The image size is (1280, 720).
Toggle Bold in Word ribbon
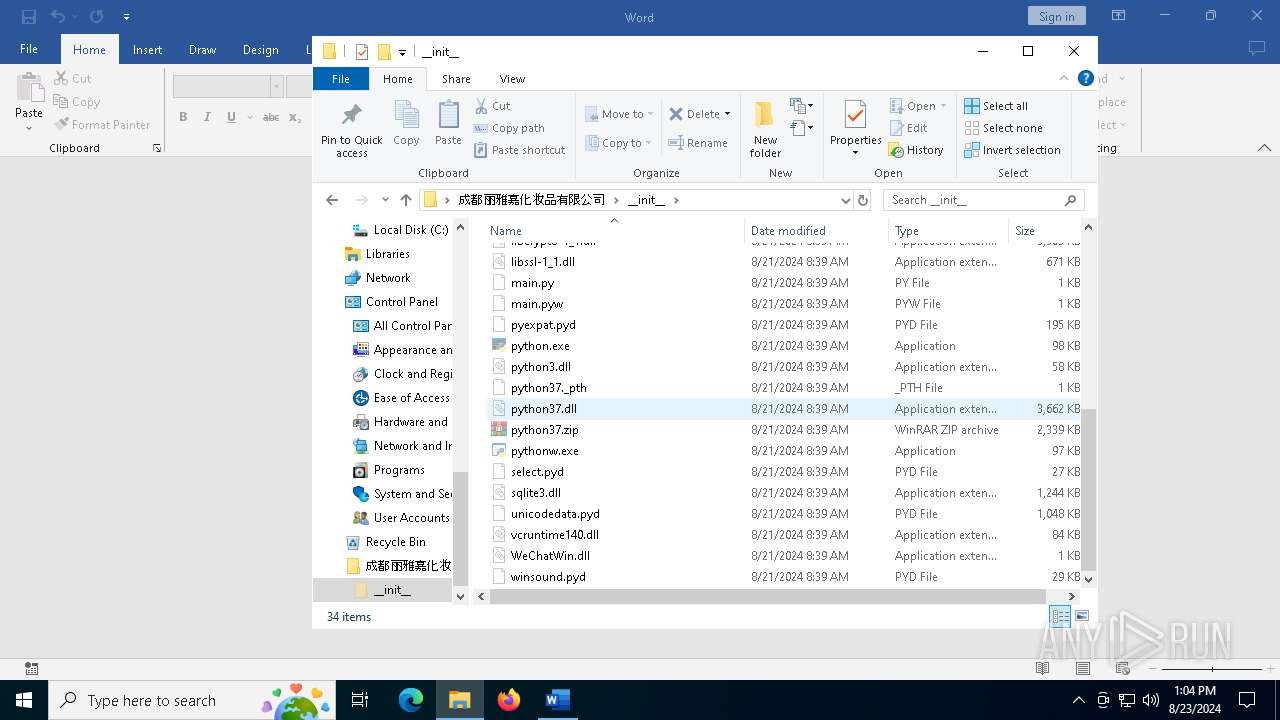pyautogui.click(x=183, y=117)
